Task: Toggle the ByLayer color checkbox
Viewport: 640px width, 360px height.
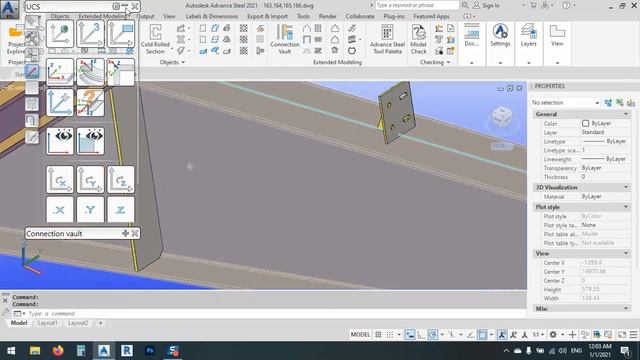Action: pos(585,123)
